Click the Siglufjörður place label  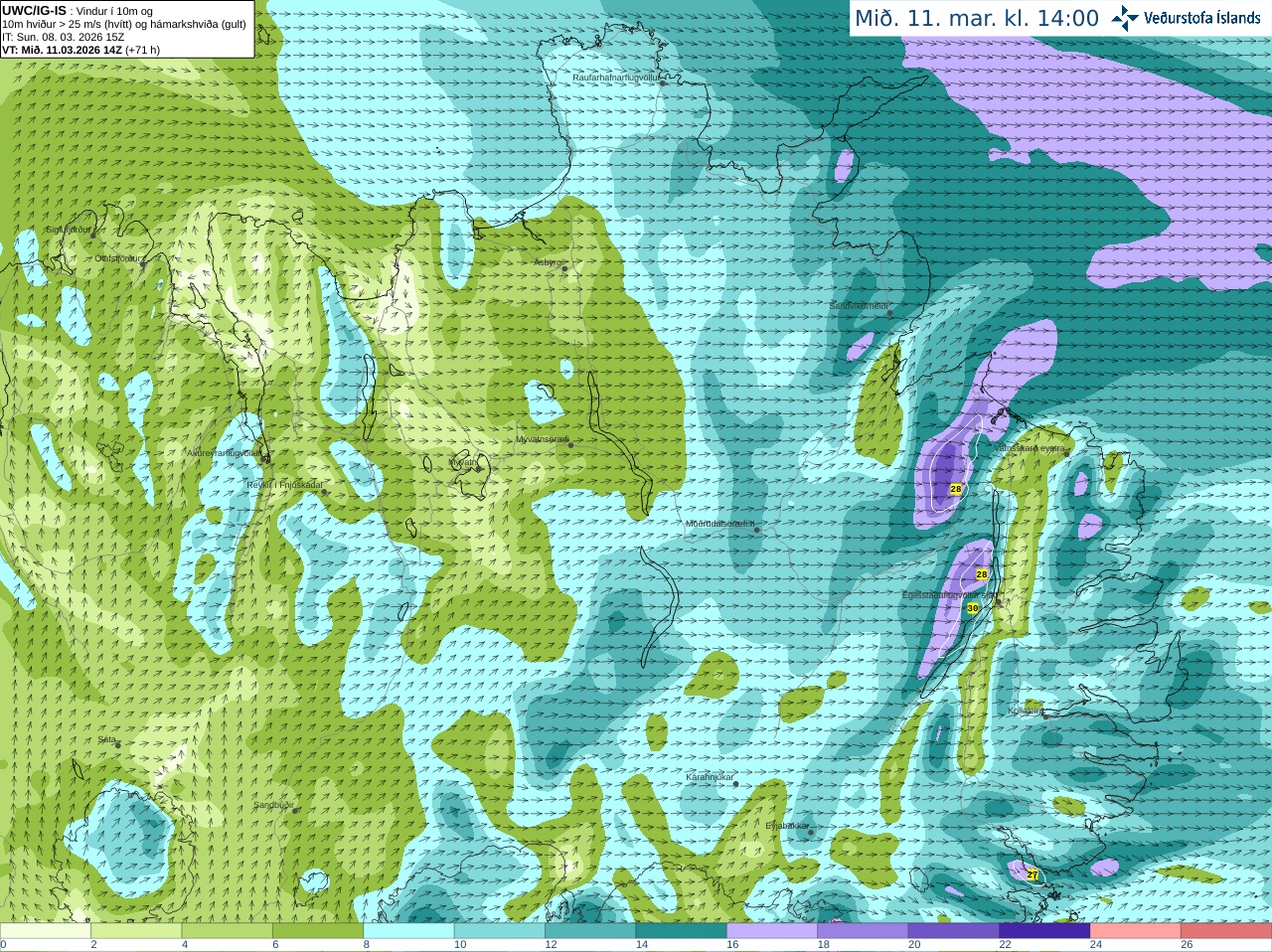[x=69, y=230]
